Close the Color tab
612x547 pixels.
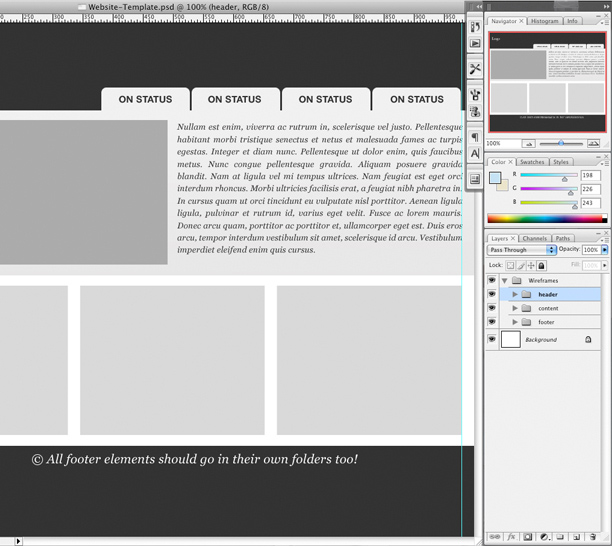510,162
